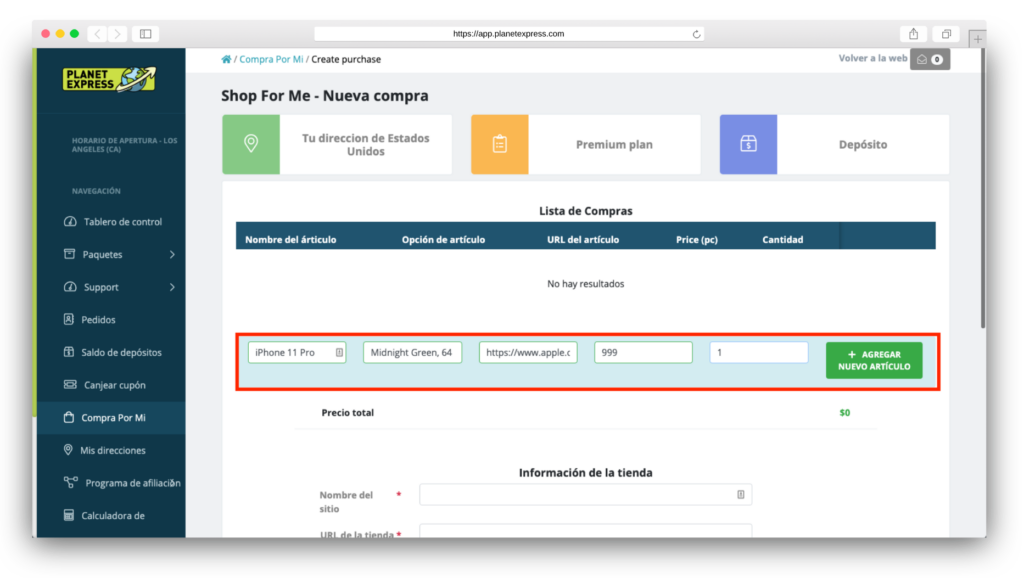
Task: Click the Paquetes box icon
Action: pos(69,253)
